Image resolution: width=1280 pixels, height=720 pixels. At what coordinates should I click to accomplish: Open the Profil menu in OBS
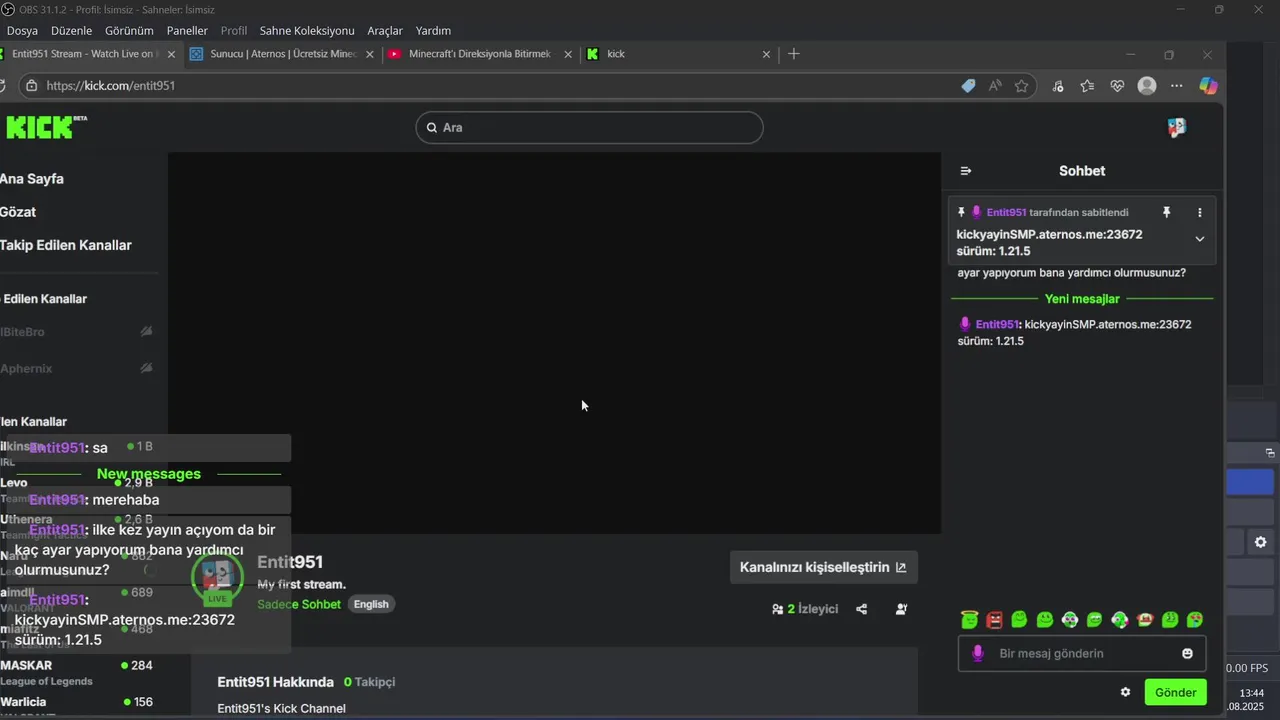(x=234, y=30)
